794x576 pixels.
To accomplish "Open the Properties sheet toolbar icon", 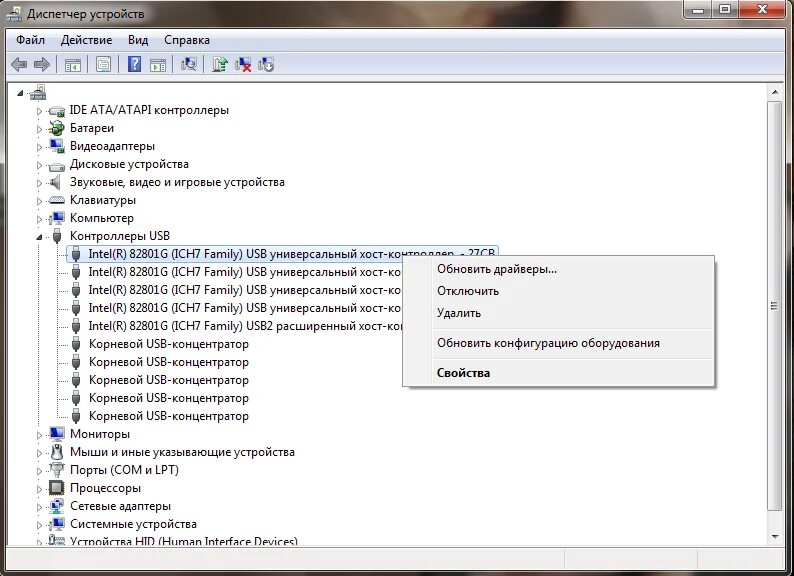I will click(103, 65).
